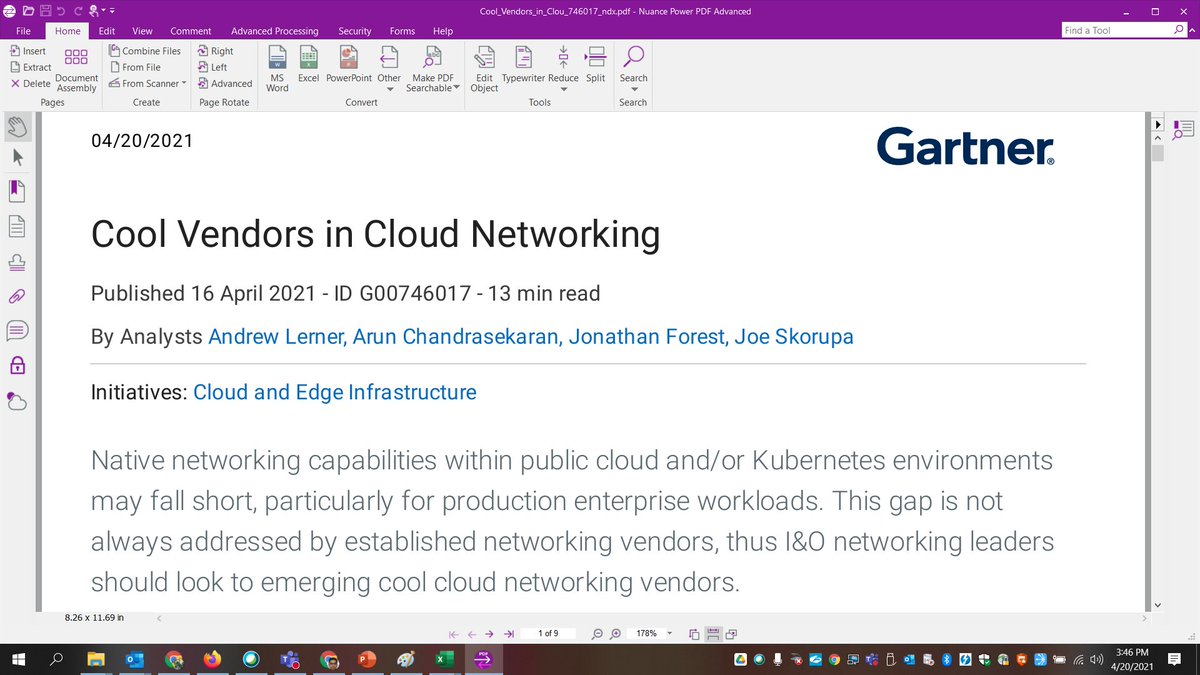1200x675 pixels.
Task: Switch to the Comment tab
Action: (190, 31)
